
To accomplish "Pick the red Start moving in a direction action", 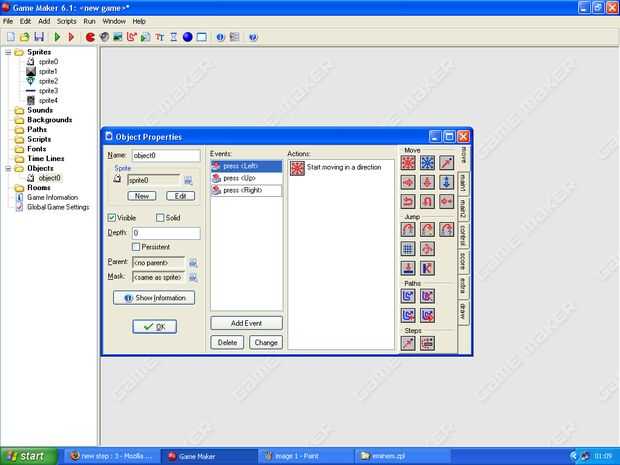I will pos(408,163).
